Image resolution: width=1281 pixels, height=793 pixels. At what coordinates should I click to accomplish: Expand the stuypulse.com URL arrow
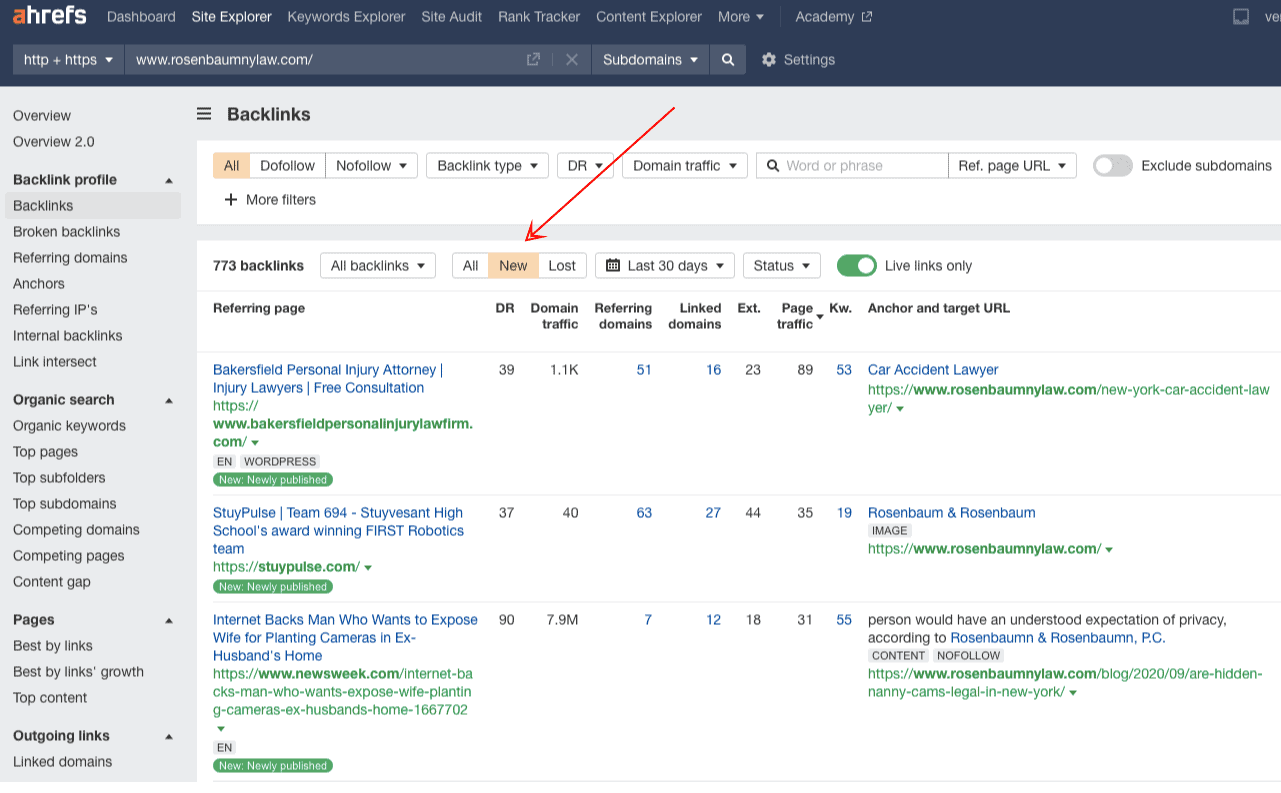(x=368, y=568)
